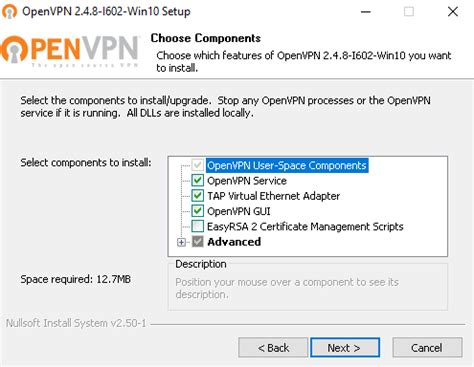Select OpenVPN User-Space Components row

tap(287, 165)
